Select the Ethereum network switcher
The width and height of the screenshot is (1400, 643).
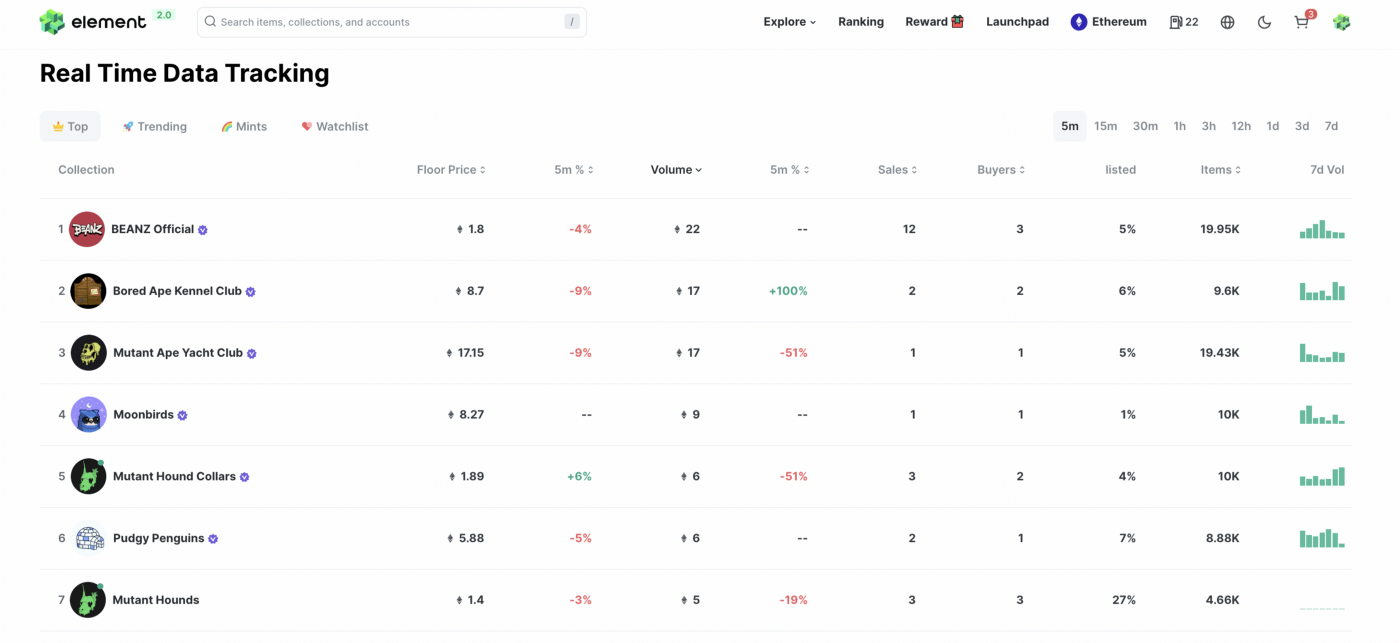[x=1108, y=22]
